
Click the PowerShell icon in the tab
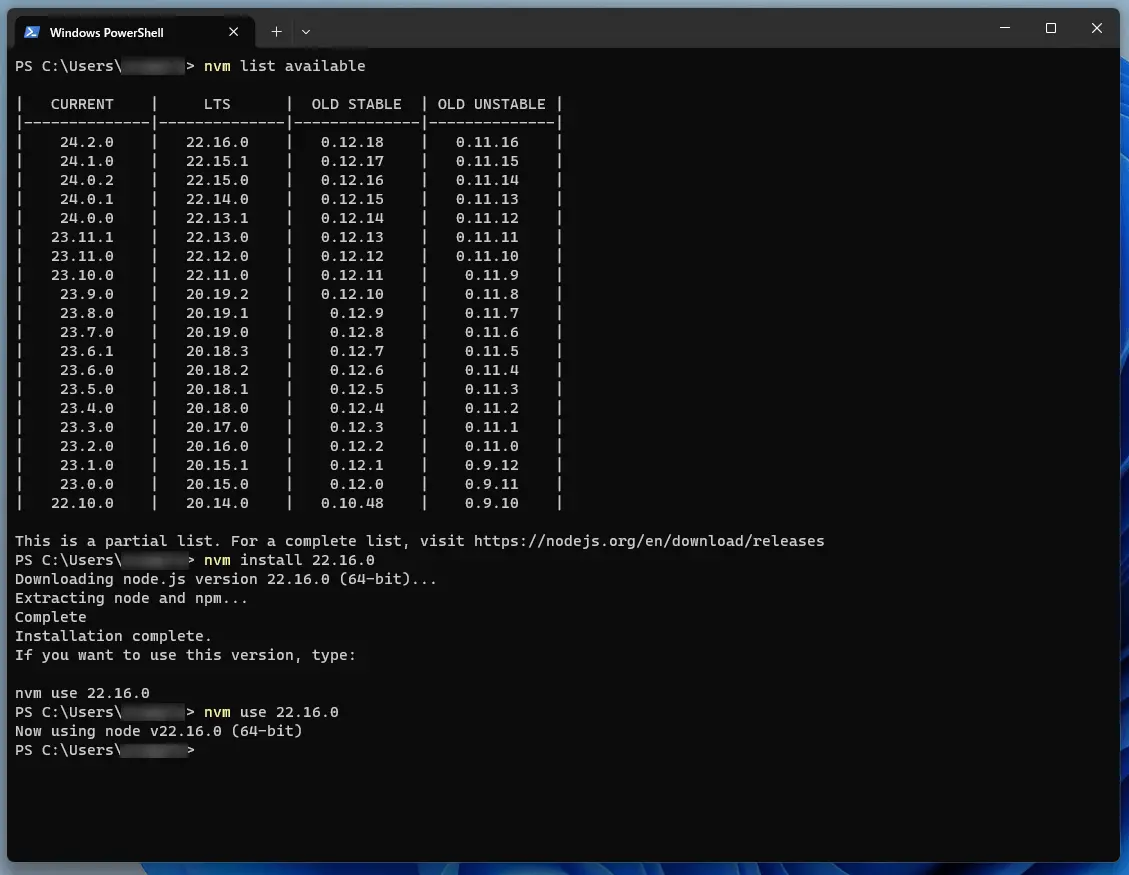click(x=32, y=32)
